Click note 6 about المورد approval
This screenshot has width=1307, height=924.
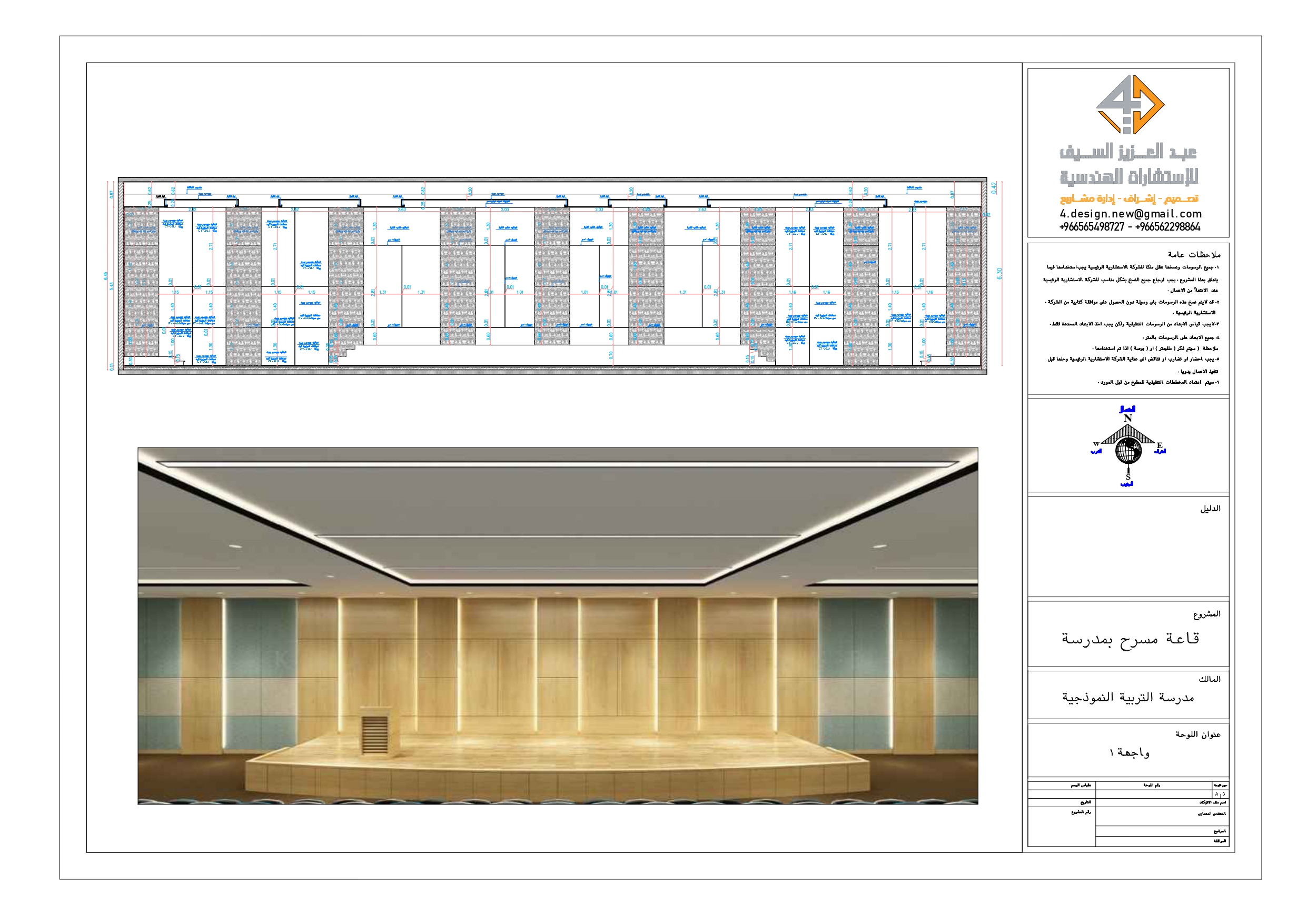[x=1159, y=383]
